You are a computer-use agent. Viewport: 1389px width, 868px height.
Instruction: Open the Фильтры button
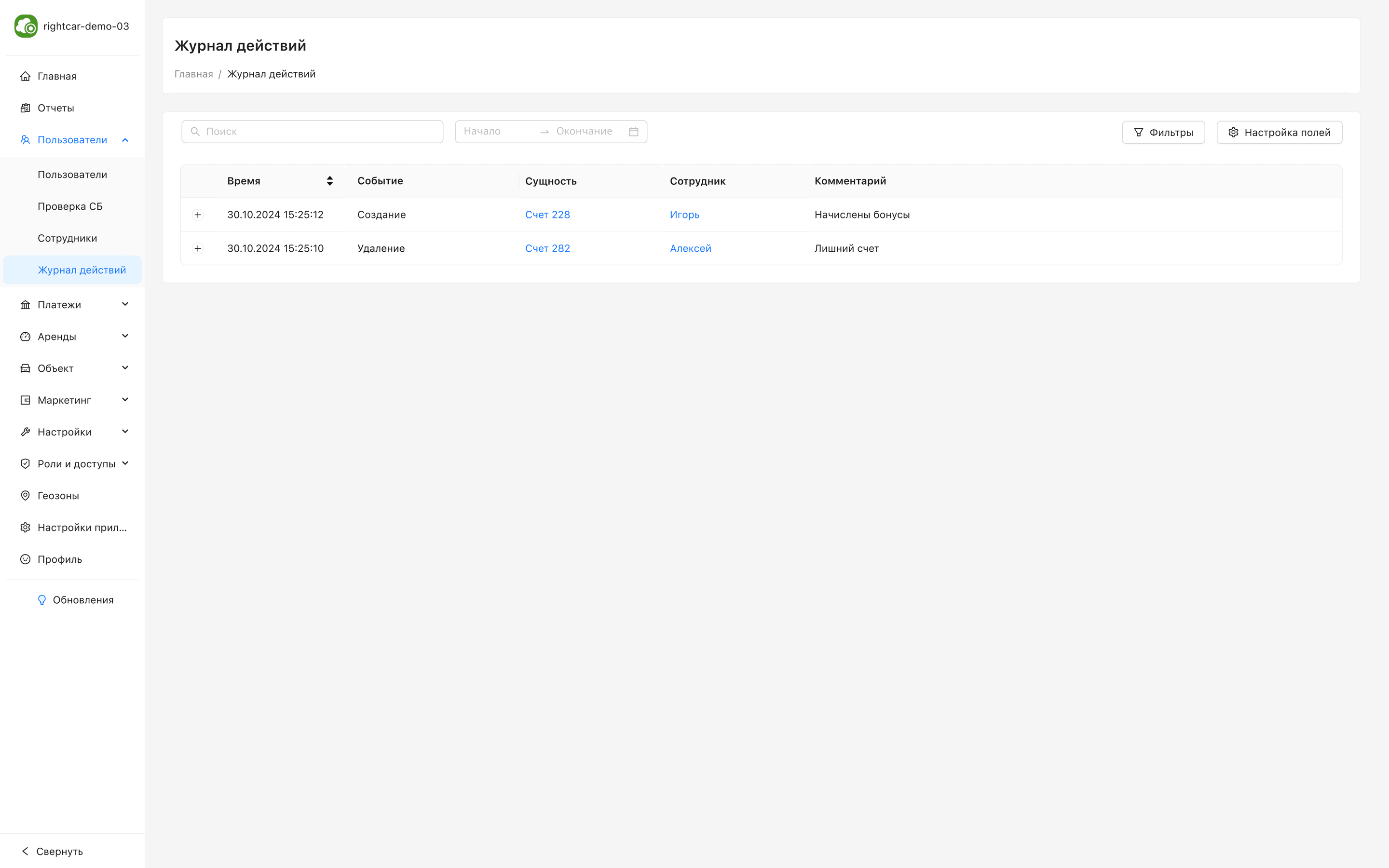click(x=1163, y=133)
